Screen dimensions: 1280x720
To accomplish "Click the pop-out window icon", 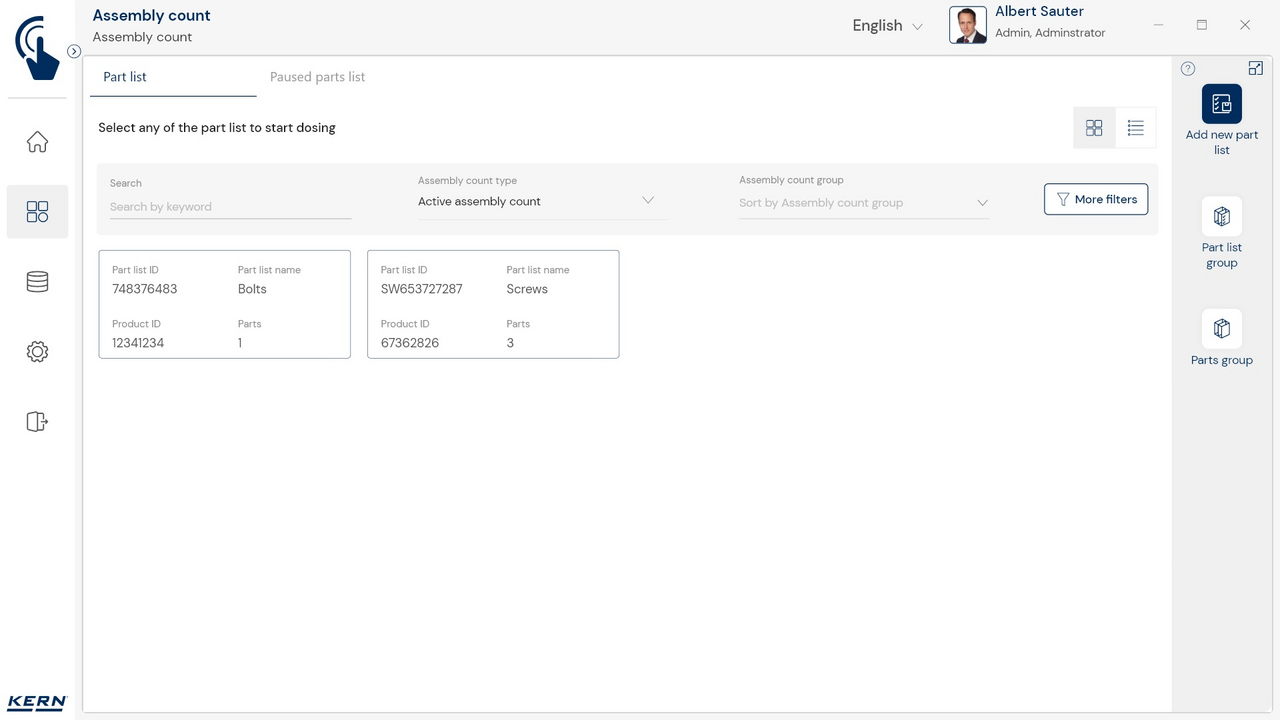I will (1256, 68).
